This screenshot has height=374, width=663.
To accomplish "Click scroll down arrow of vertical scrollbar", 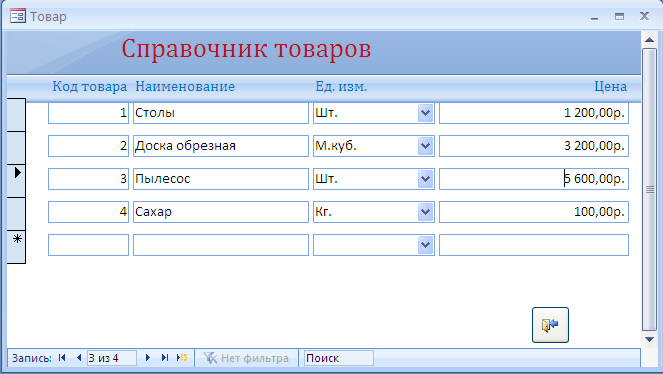I will (x=649, y=339).
